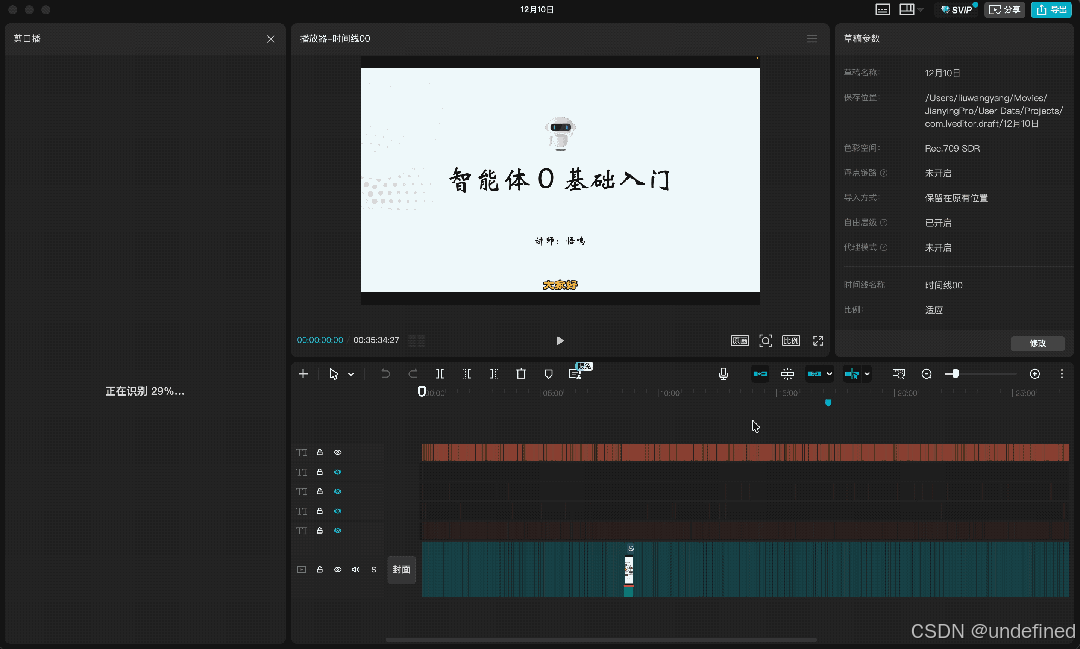Click the zoom out timeline icon

(x=926, y=373)
